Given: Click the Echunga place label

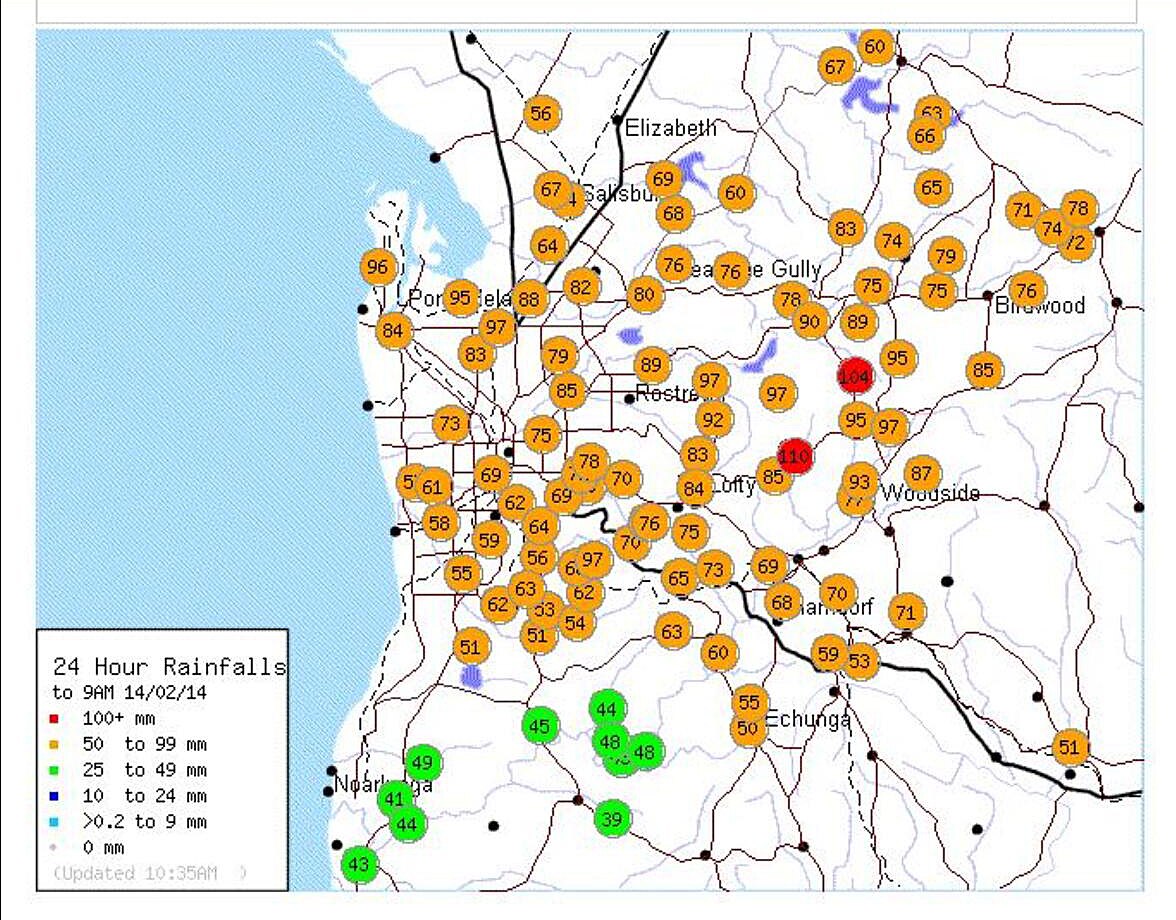Looking at the screenshot, I should point(809,719).
